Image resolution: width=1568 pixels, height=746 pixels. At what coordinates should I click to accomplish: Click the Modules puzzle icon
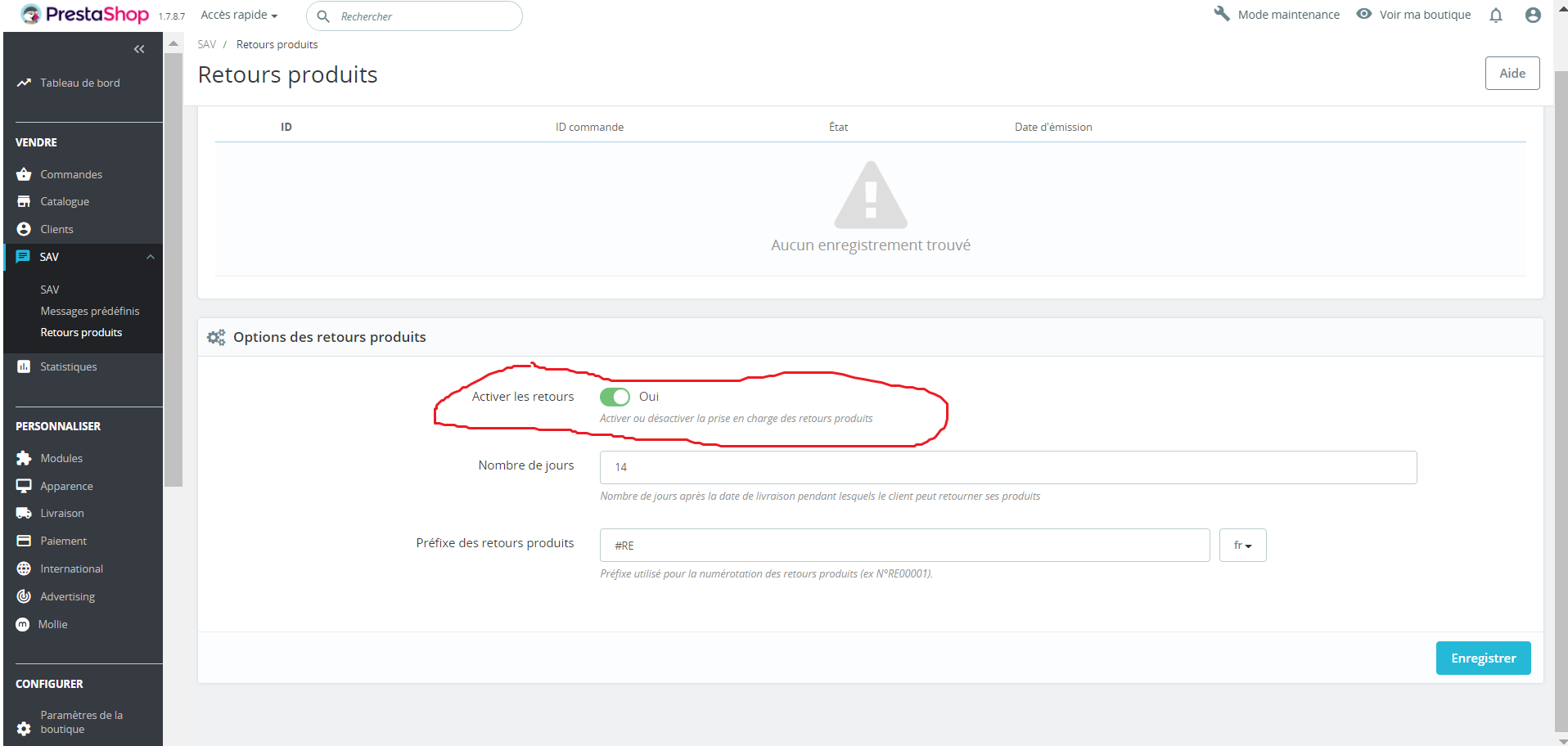[x=24, y=458]
